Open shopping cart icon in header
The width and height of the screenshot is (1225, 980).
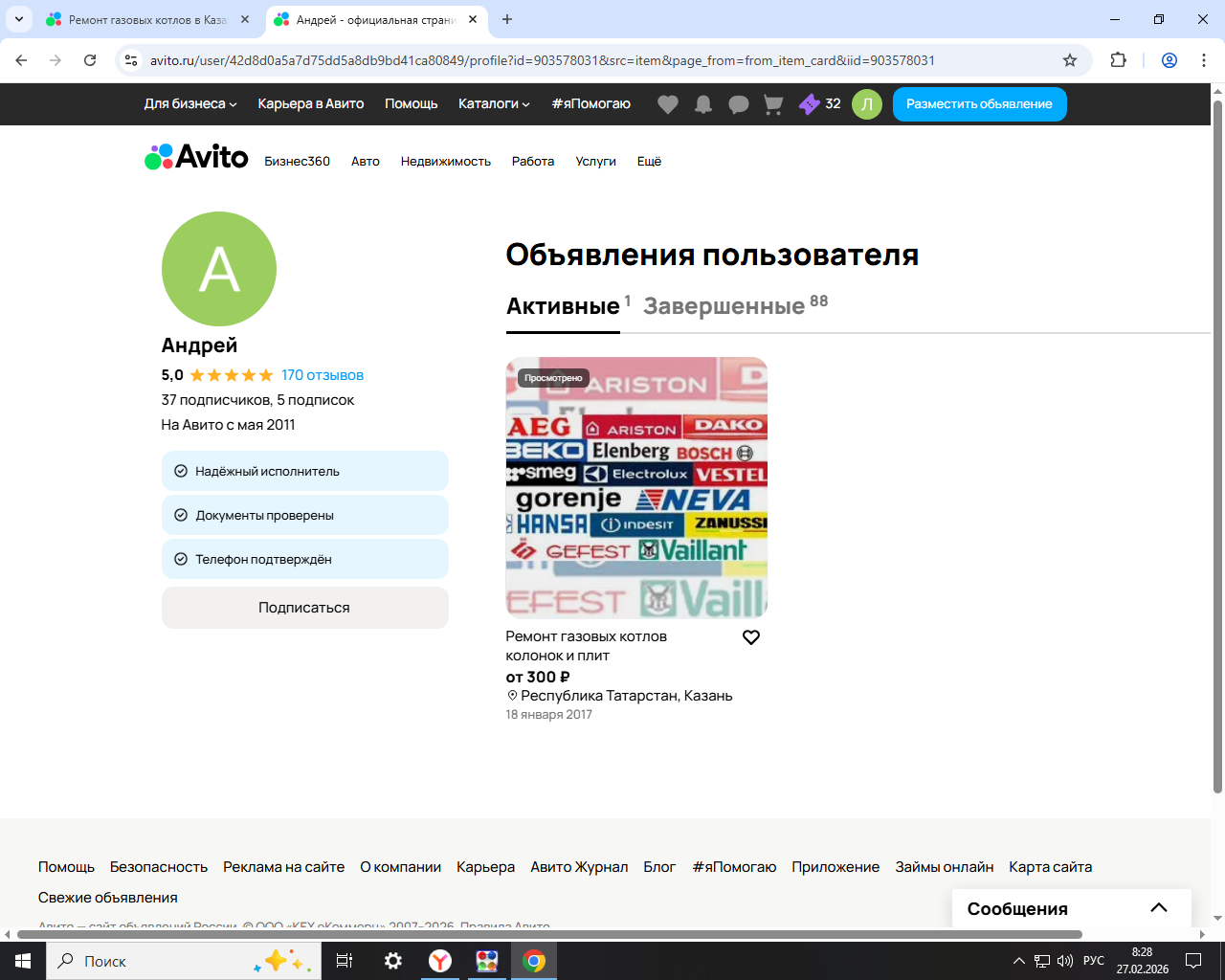(x=773, y=104)
